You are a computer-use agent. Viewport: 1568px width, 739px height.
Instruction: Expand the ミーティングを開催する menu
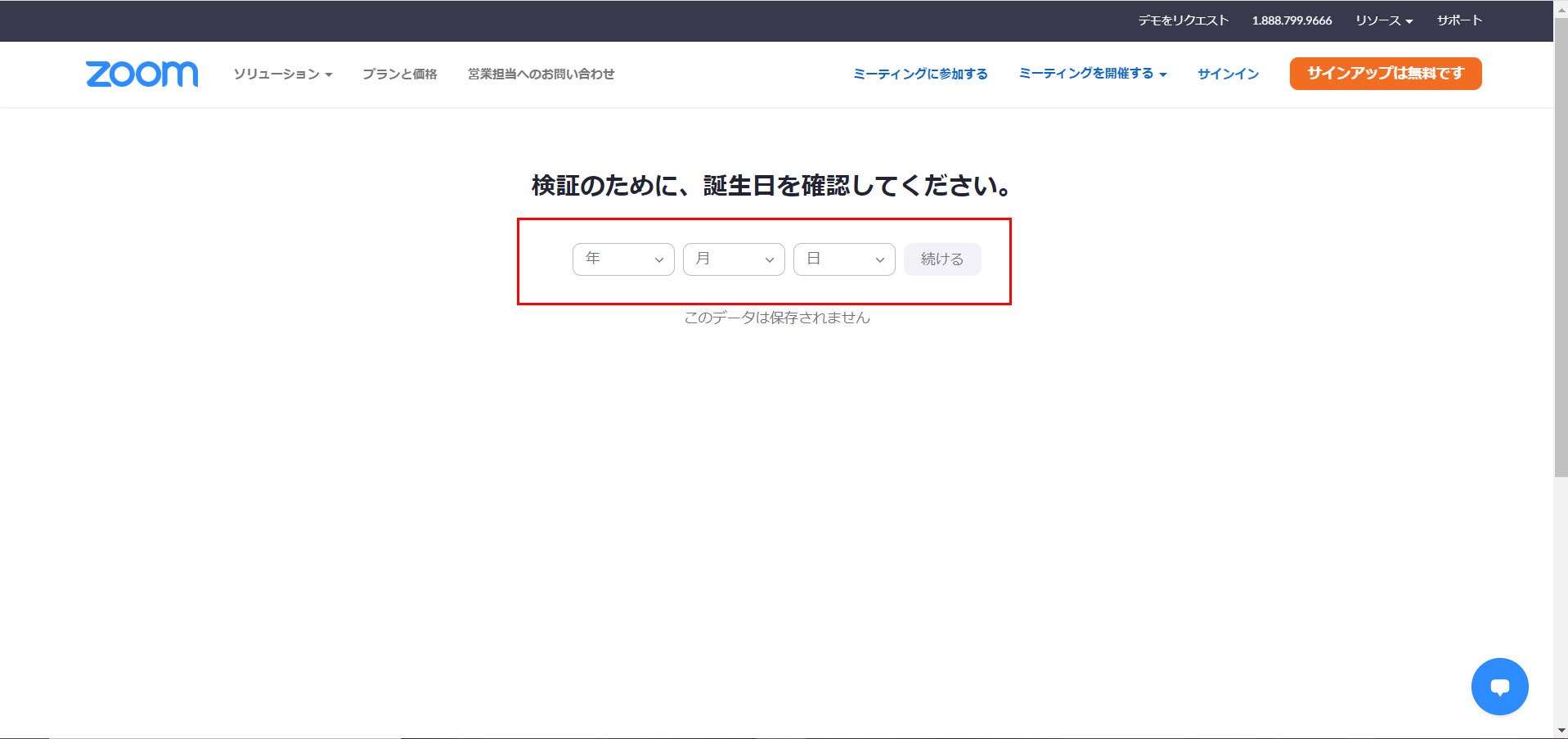point(1093,74)
